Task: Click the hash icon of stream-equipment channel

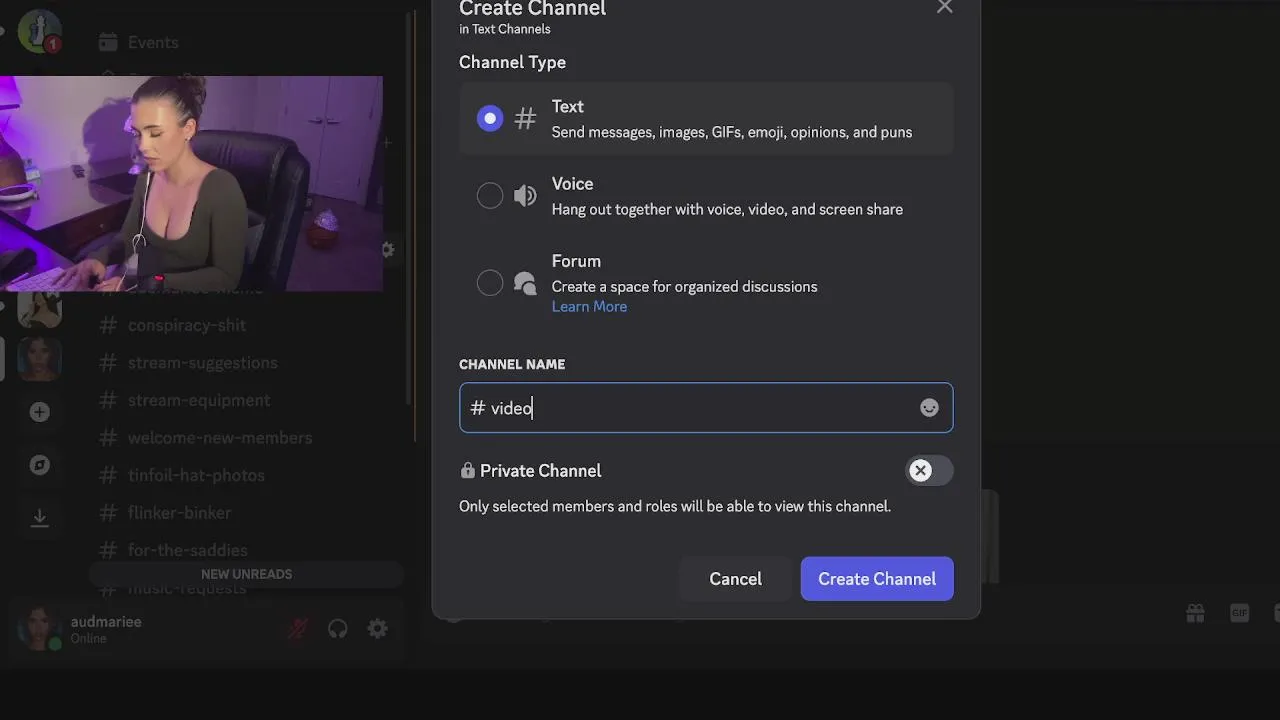Action: 108,400
